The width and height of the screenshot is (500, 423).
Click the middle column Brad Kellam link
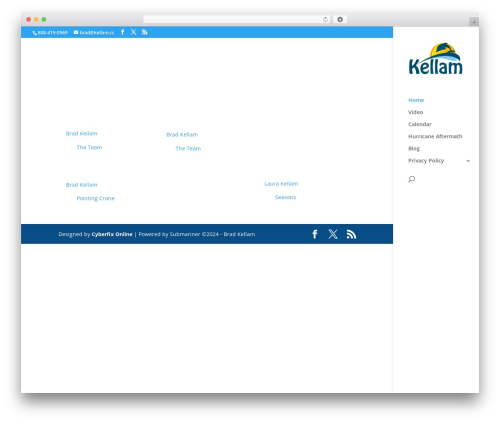182,135
